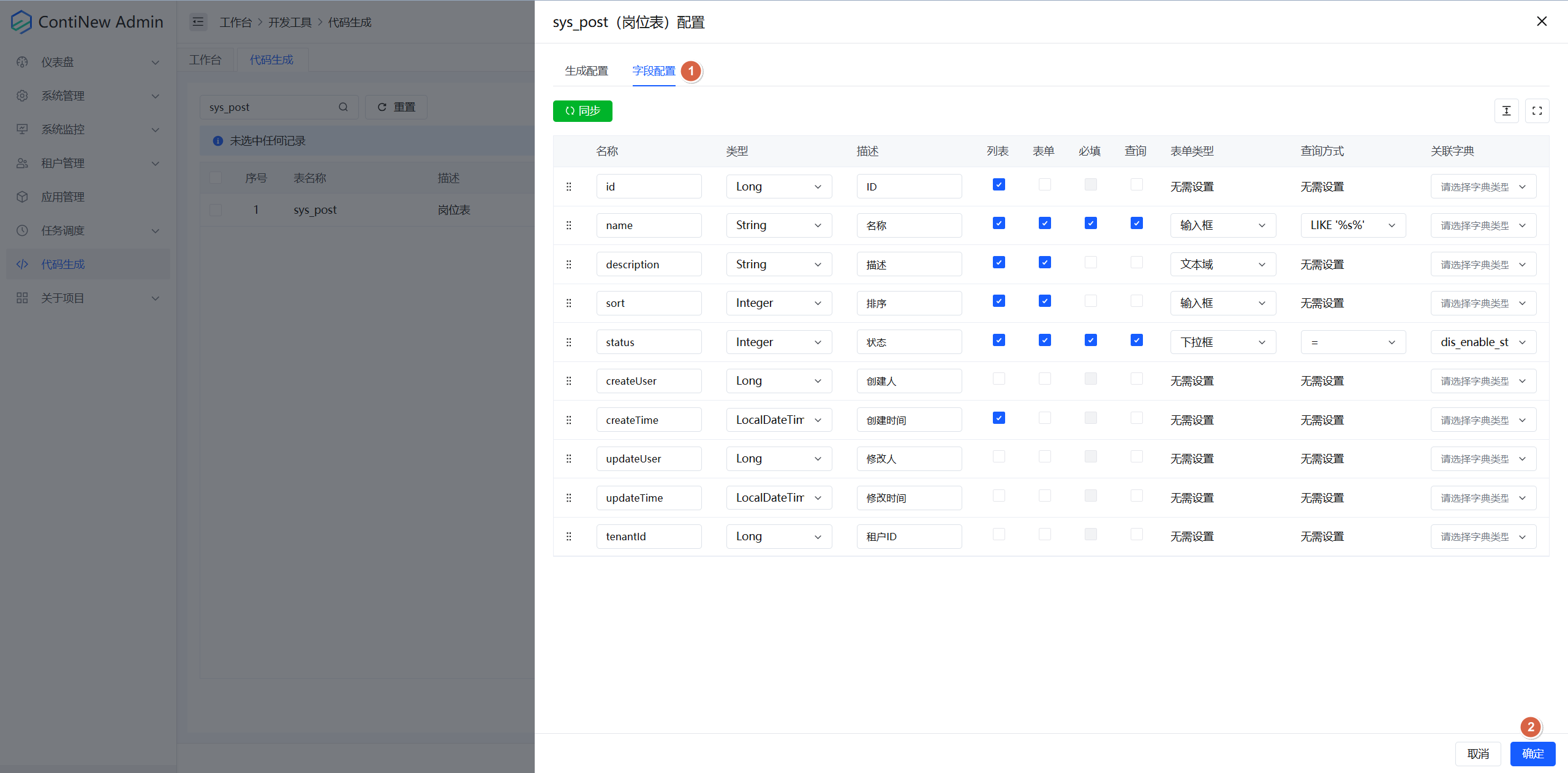Screen dimensions: 1568x773
Task: Expand the 系统管理 sidebar menu
Action: [88, 96]
